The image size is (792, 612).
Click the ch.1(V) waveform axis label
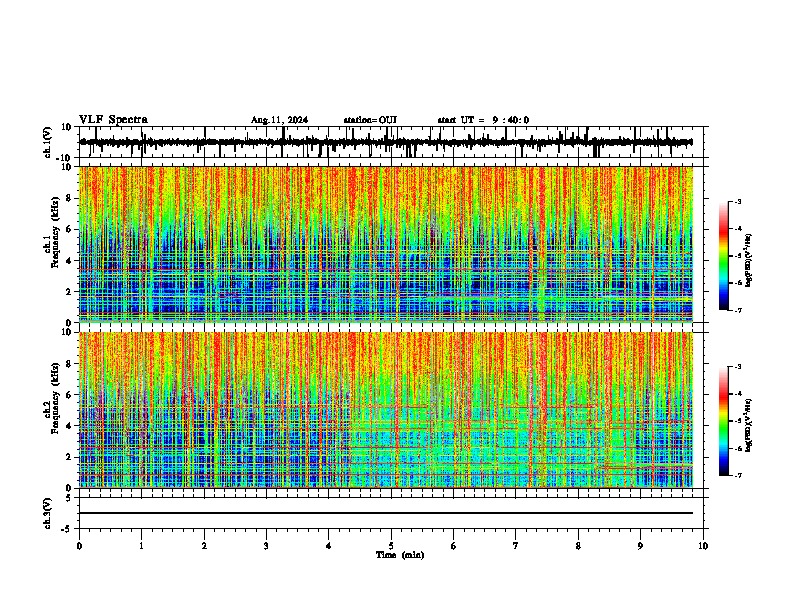click(48, 142)
